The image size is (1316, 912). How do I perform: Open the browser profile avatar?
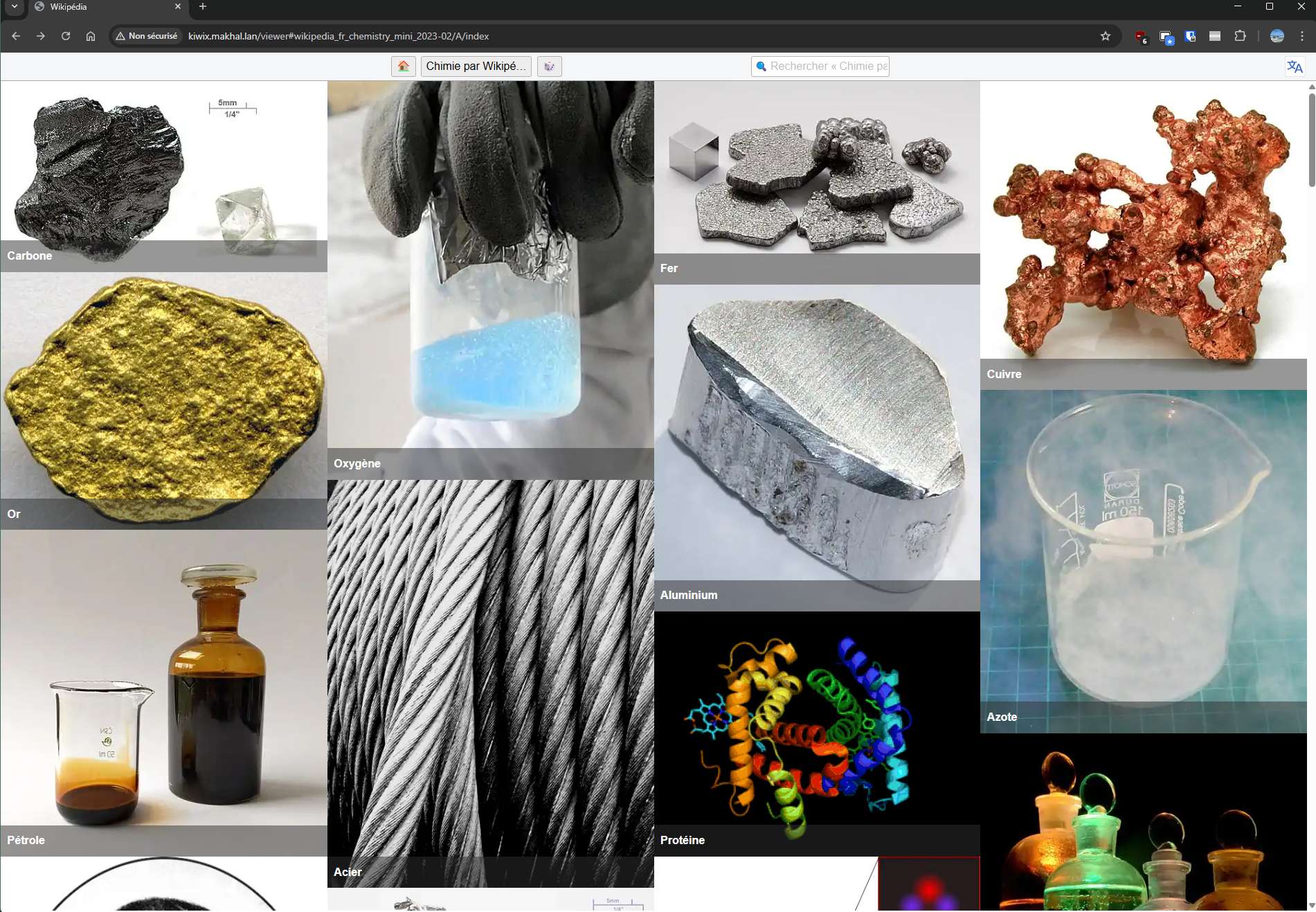pos(1277,36)
